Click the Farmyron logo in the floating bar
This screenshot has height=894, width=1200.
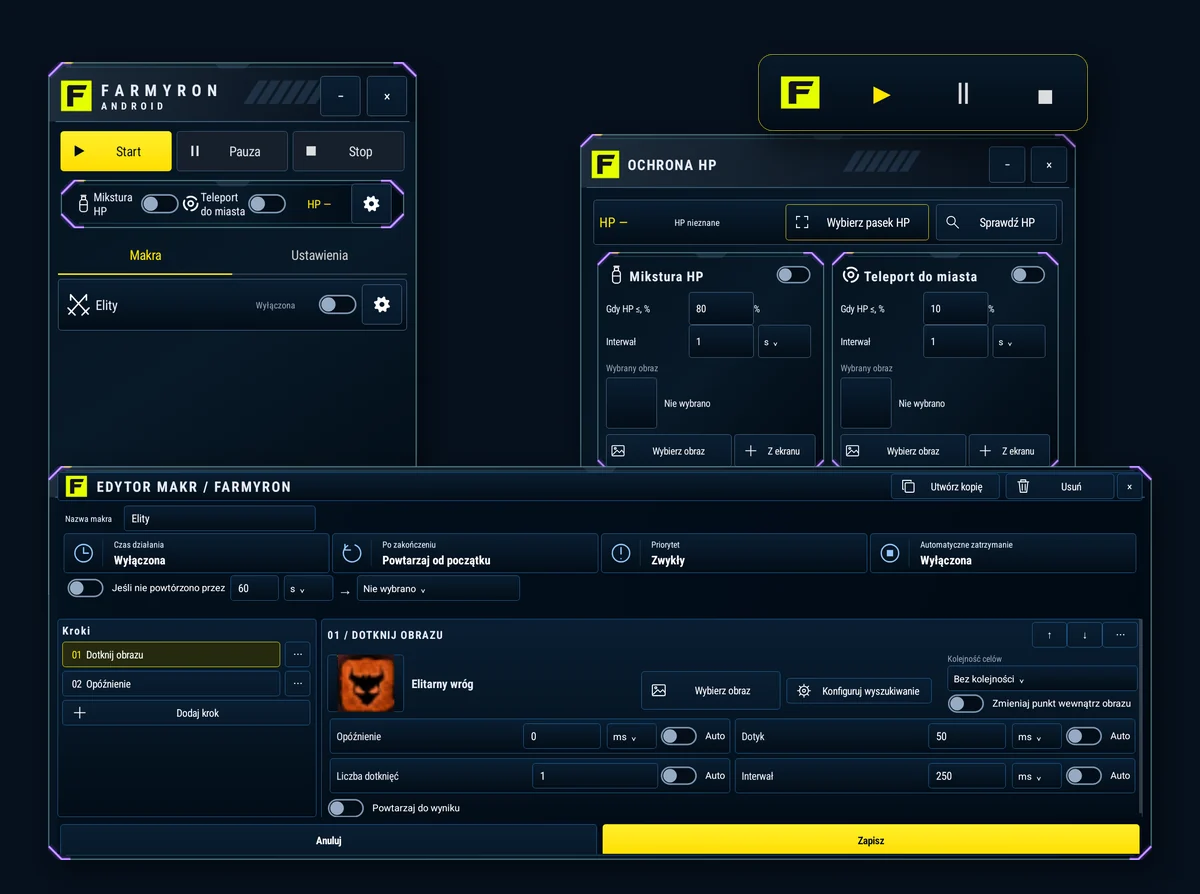coord(800,93)
